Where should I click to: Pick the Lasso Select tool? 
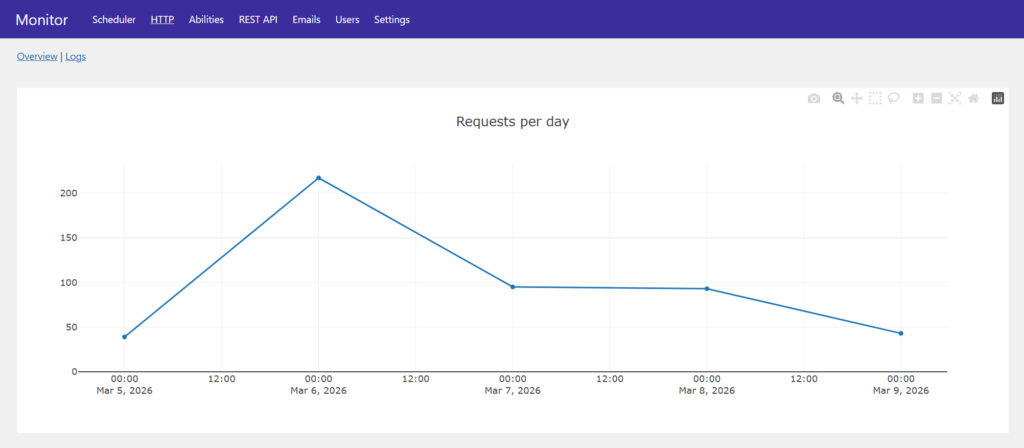click(894, 98)
